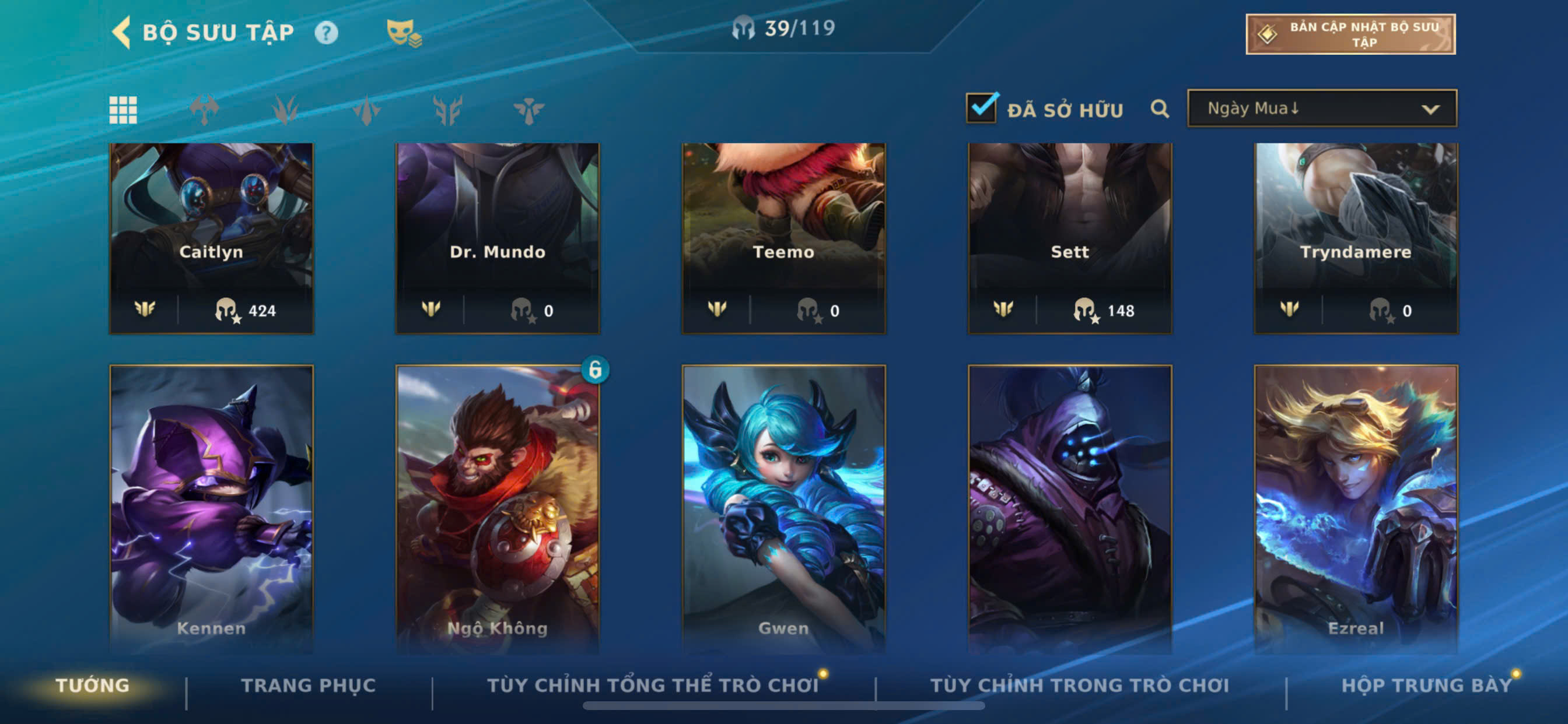The image size is (1568, 724).
Task: Open the Hộp Trưng Bày tab
Action: [x=1427, y=685]
